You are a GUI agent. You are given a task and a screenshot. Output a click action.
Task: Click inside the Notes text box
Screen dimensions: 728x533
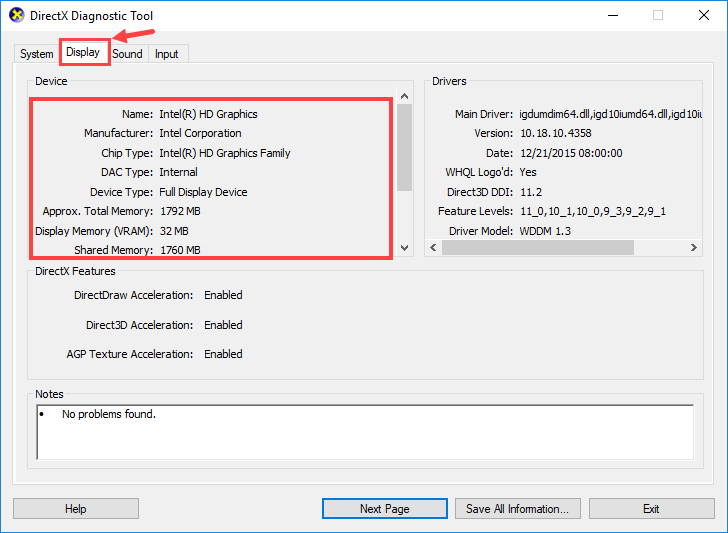click(x=365, y=432)
